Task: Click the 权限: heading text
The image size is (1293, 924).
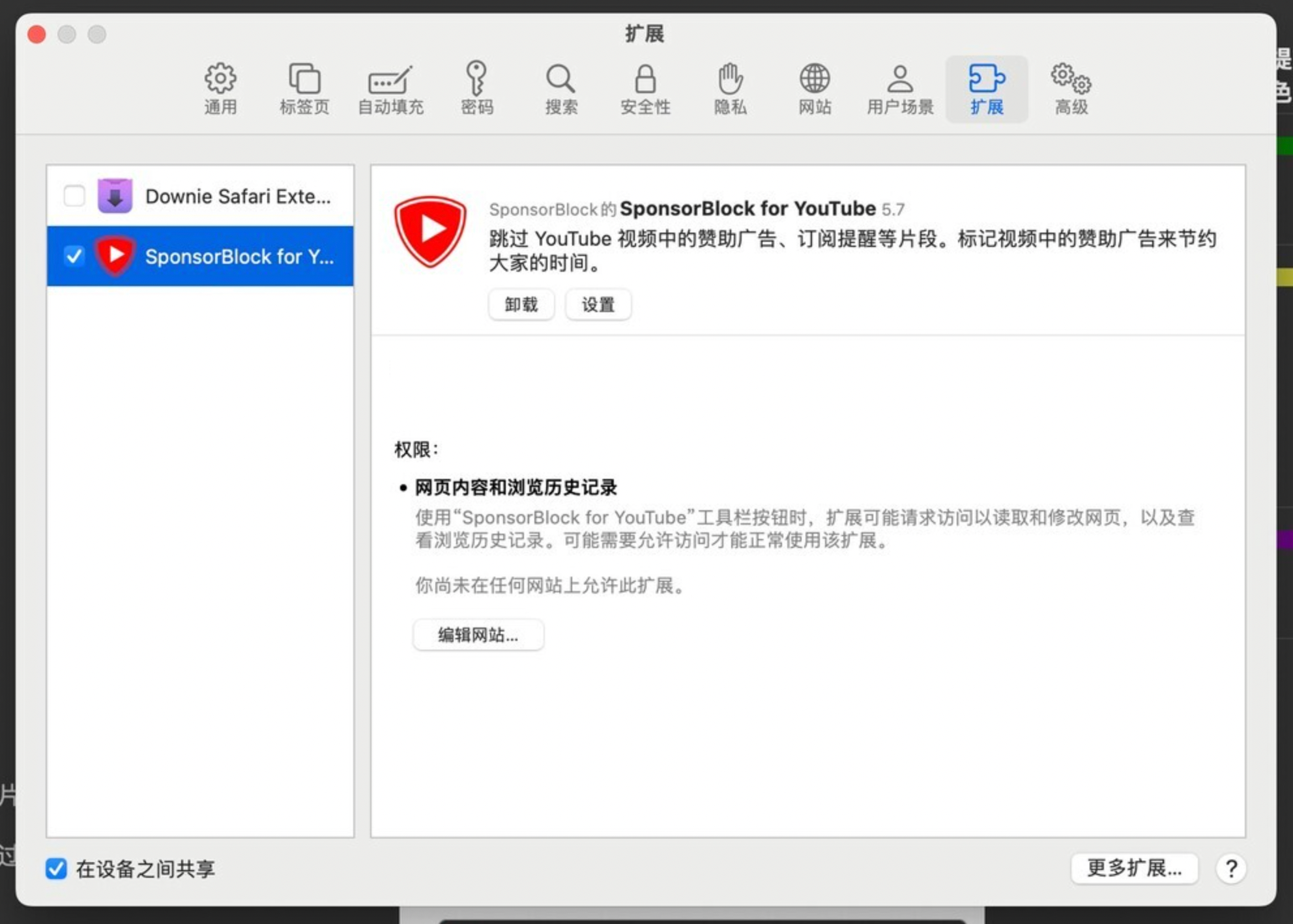Action: (416, 450)
